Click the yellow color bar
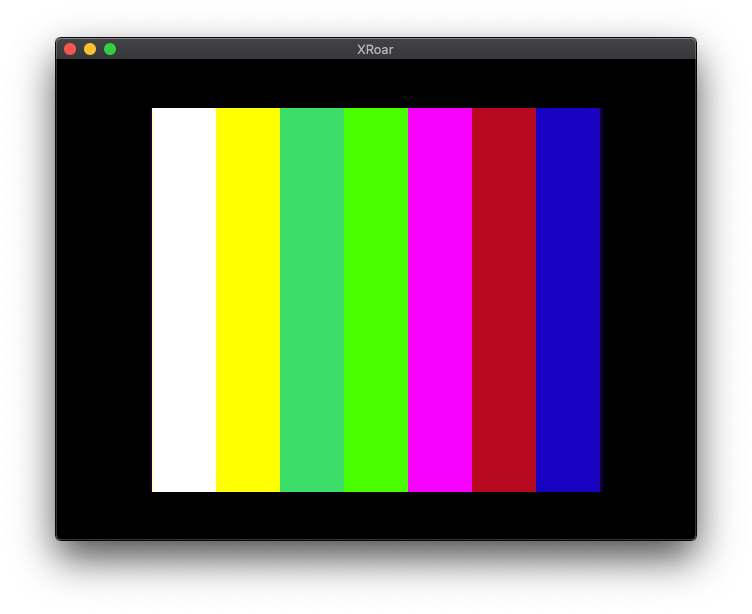The height and width of the screenshot is (614, 752). point(248,300)
